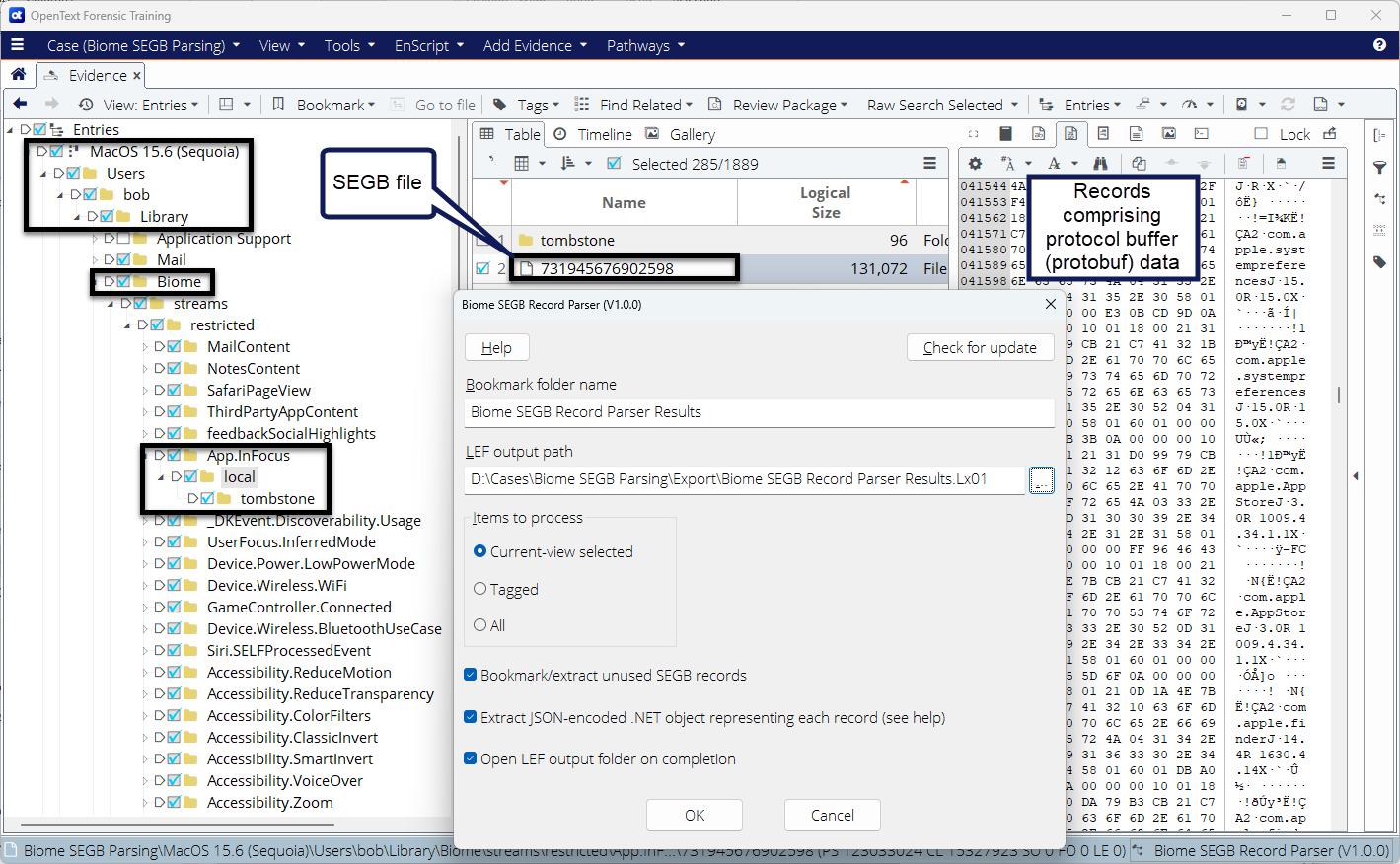Toggle the Selected 285/1889 checkbox
Screen dimensions: 1400x864
pyautogui.click(x=614, y=163)
